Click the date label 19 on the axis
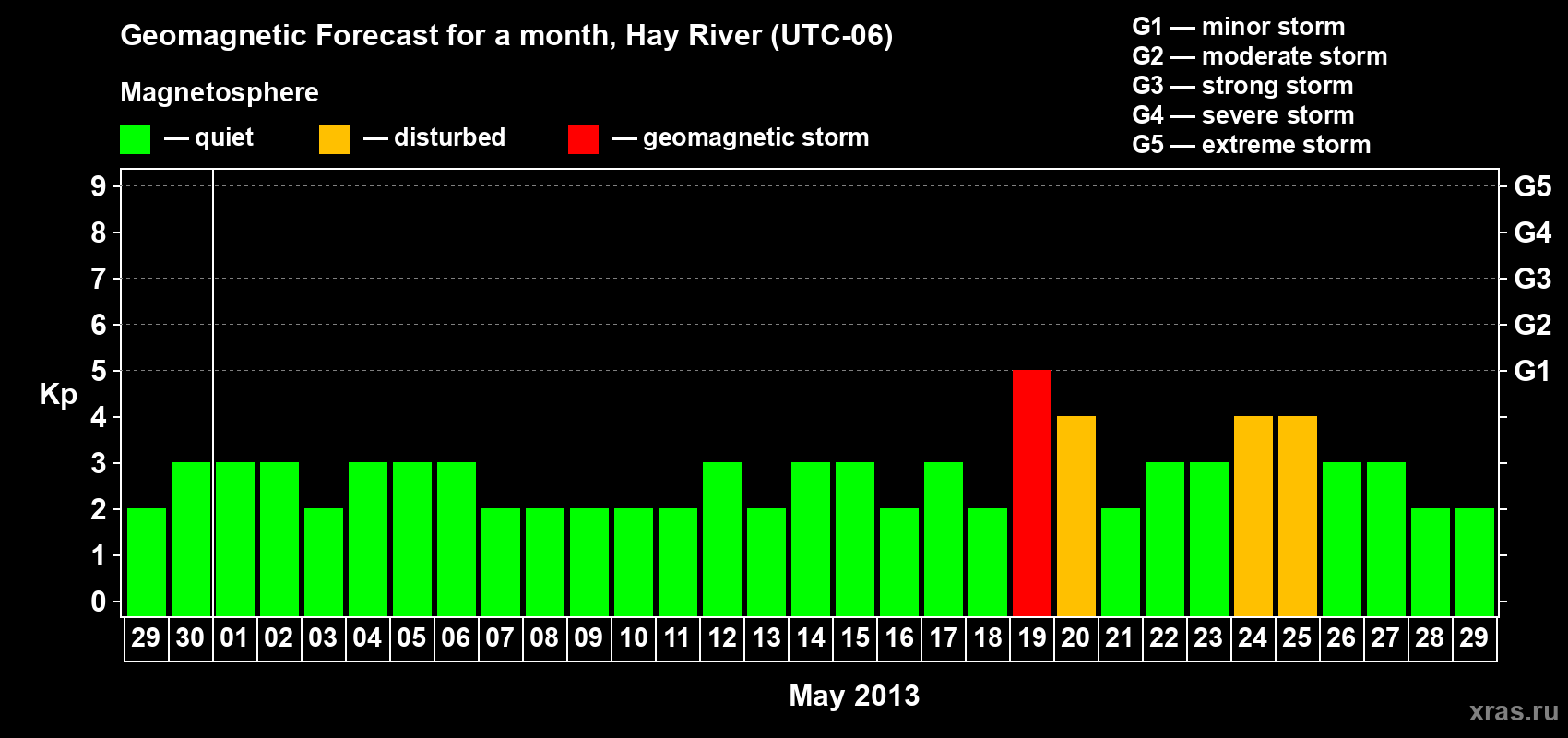This screenshot has height=738, width=1568. pos(1032,637)
